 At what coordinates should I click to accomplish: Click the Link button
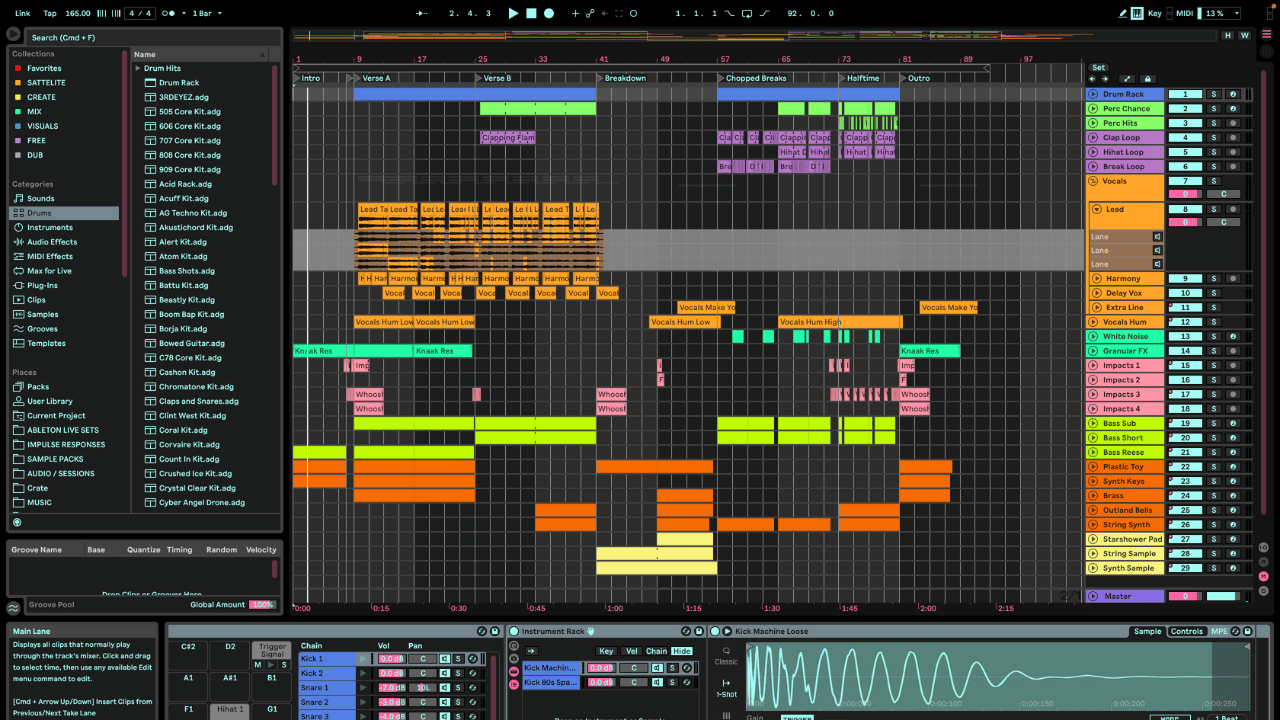(22, 13)
